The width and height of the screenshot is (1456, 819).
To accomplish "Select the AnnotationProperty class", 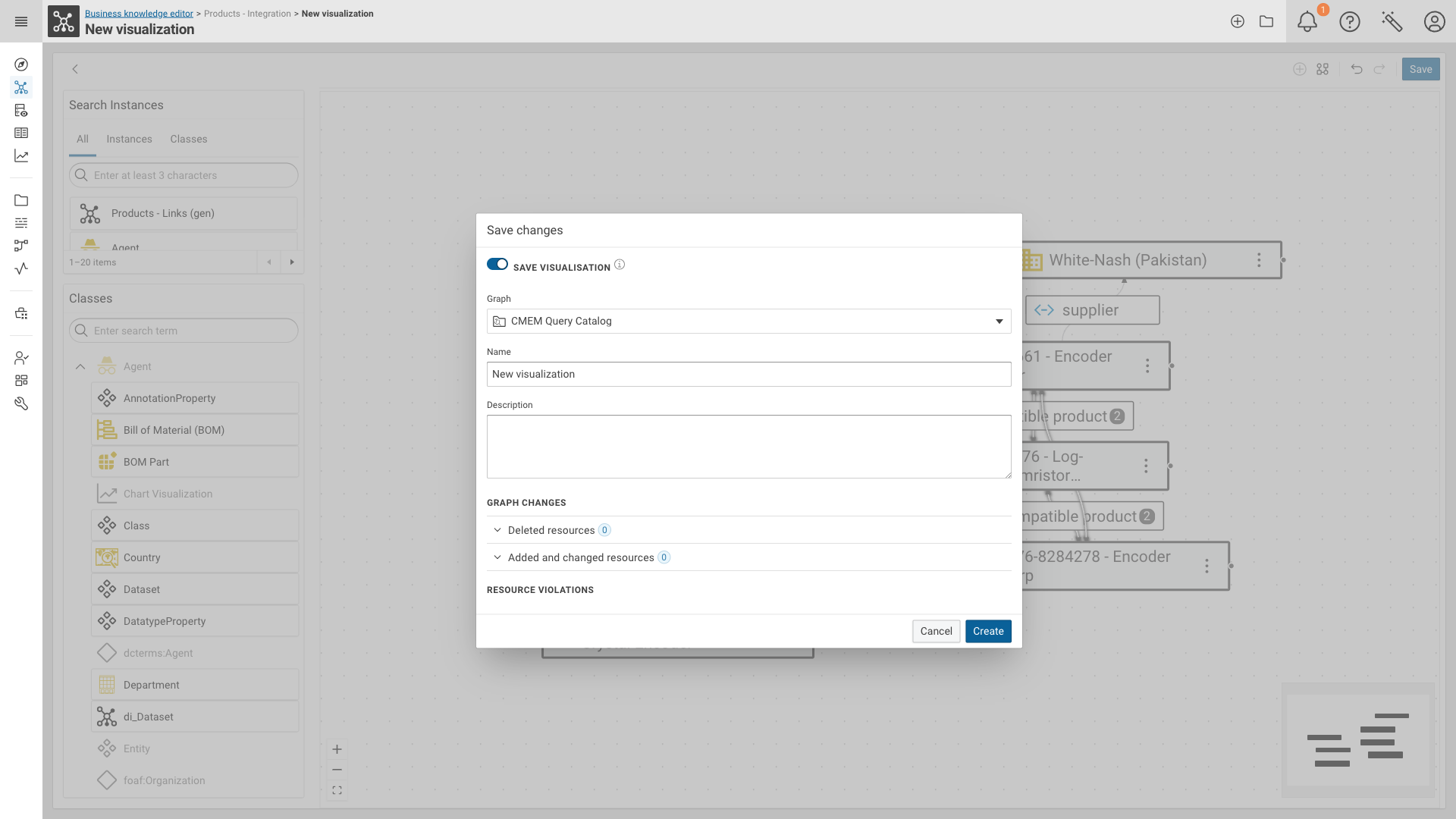I will point(195,398).
